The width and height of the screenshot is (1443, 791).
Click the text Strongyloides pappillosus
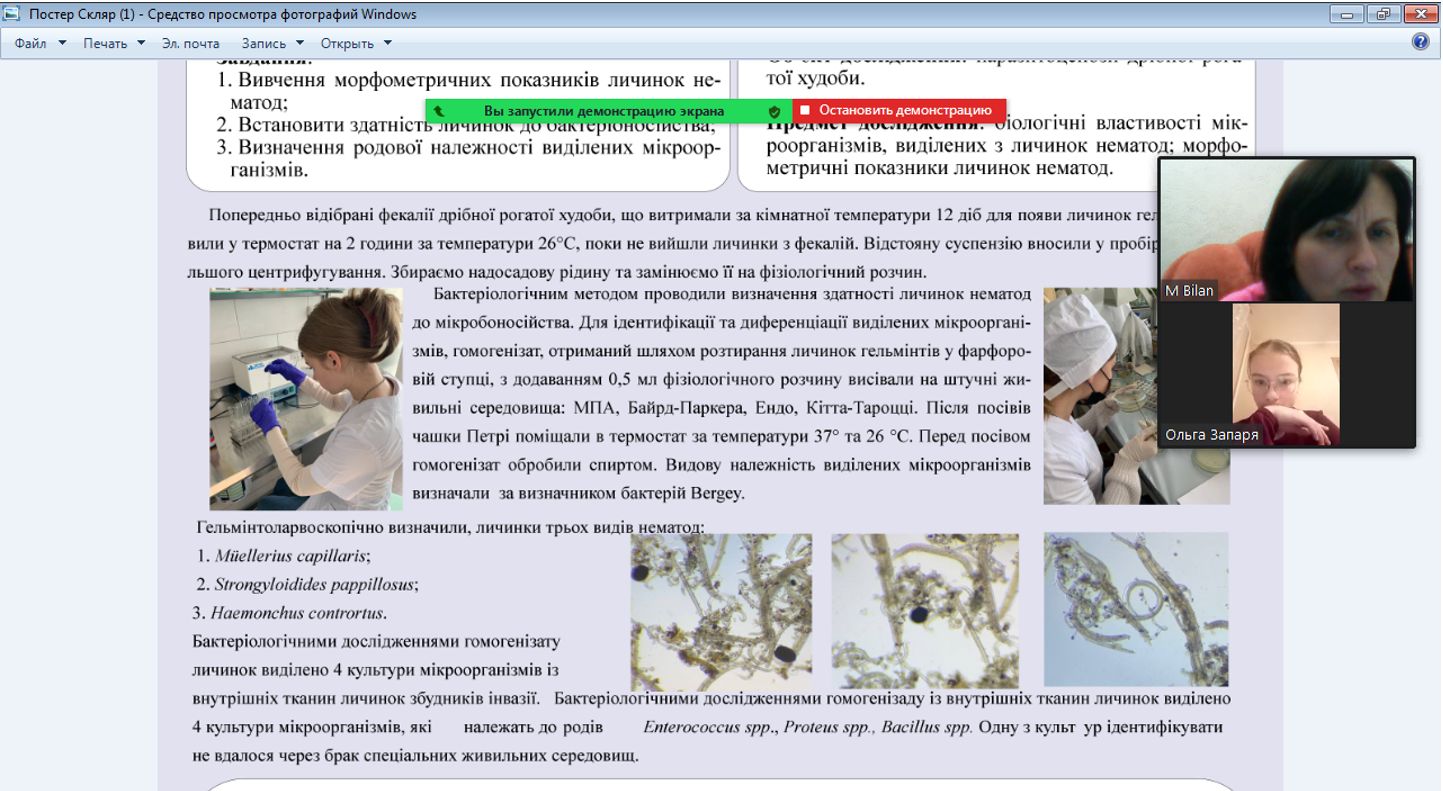click(316, 584)
